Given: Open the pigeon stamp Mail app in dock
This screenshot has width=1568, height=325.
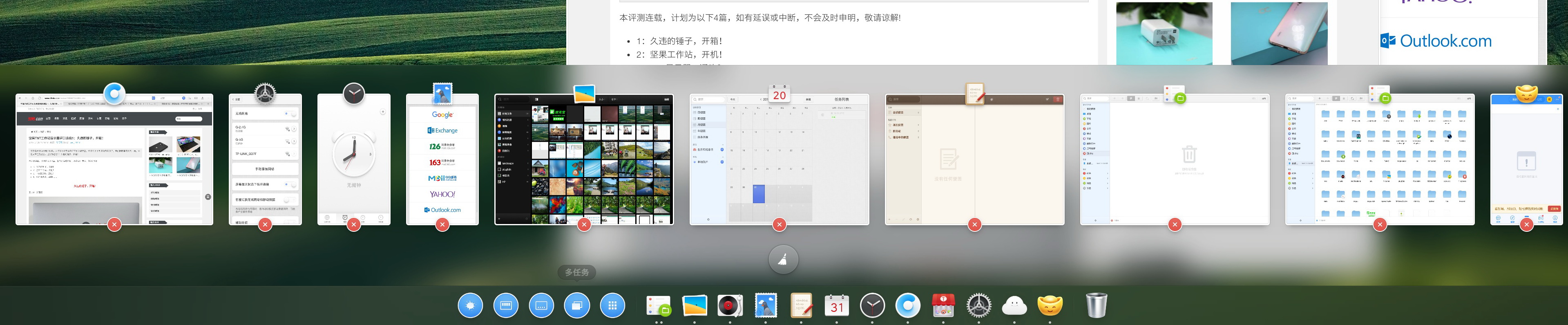Looking at the screenshot, I should (x=766, y=305).
